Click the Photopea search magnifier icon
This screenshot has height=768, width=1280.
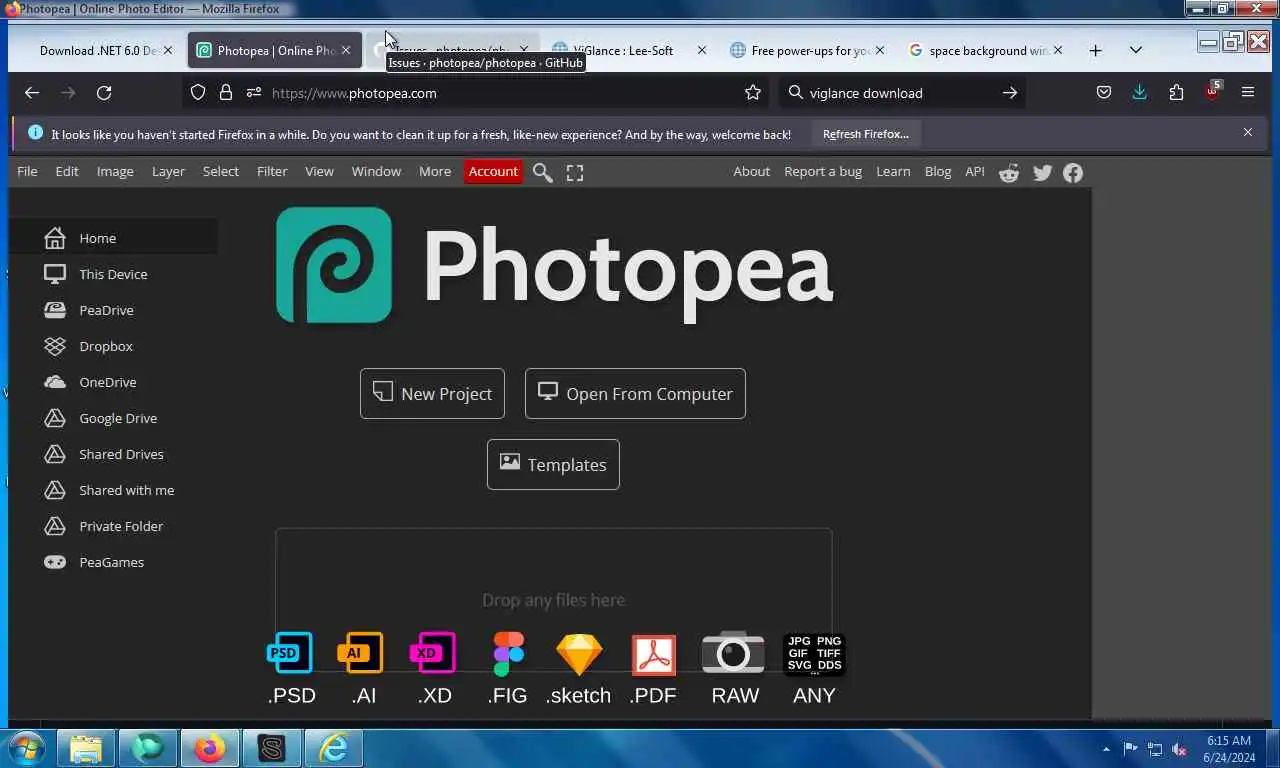(542, 172)
